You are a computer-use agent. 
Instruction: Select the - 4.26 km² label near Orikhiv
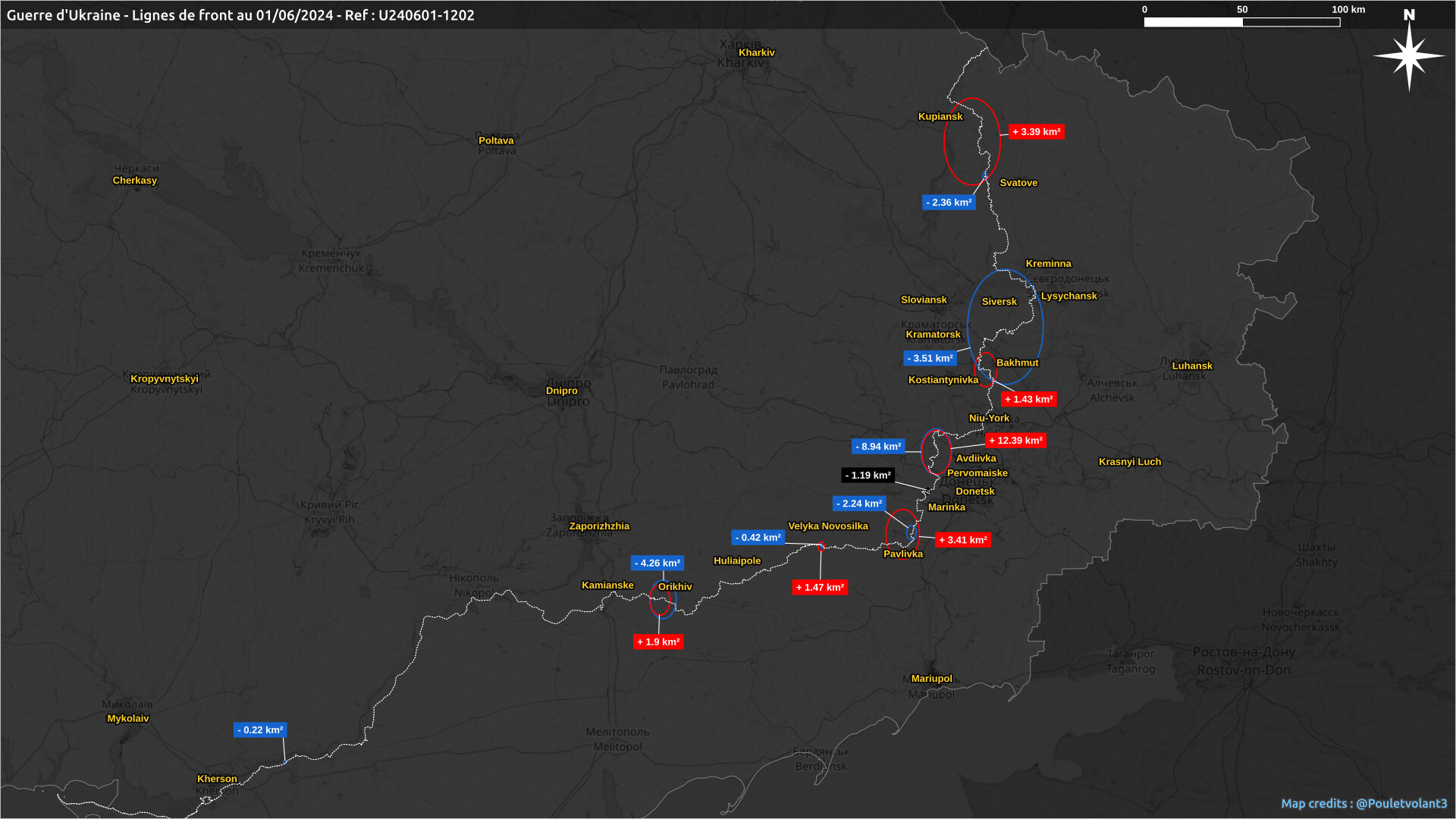(x=657, y=563)
